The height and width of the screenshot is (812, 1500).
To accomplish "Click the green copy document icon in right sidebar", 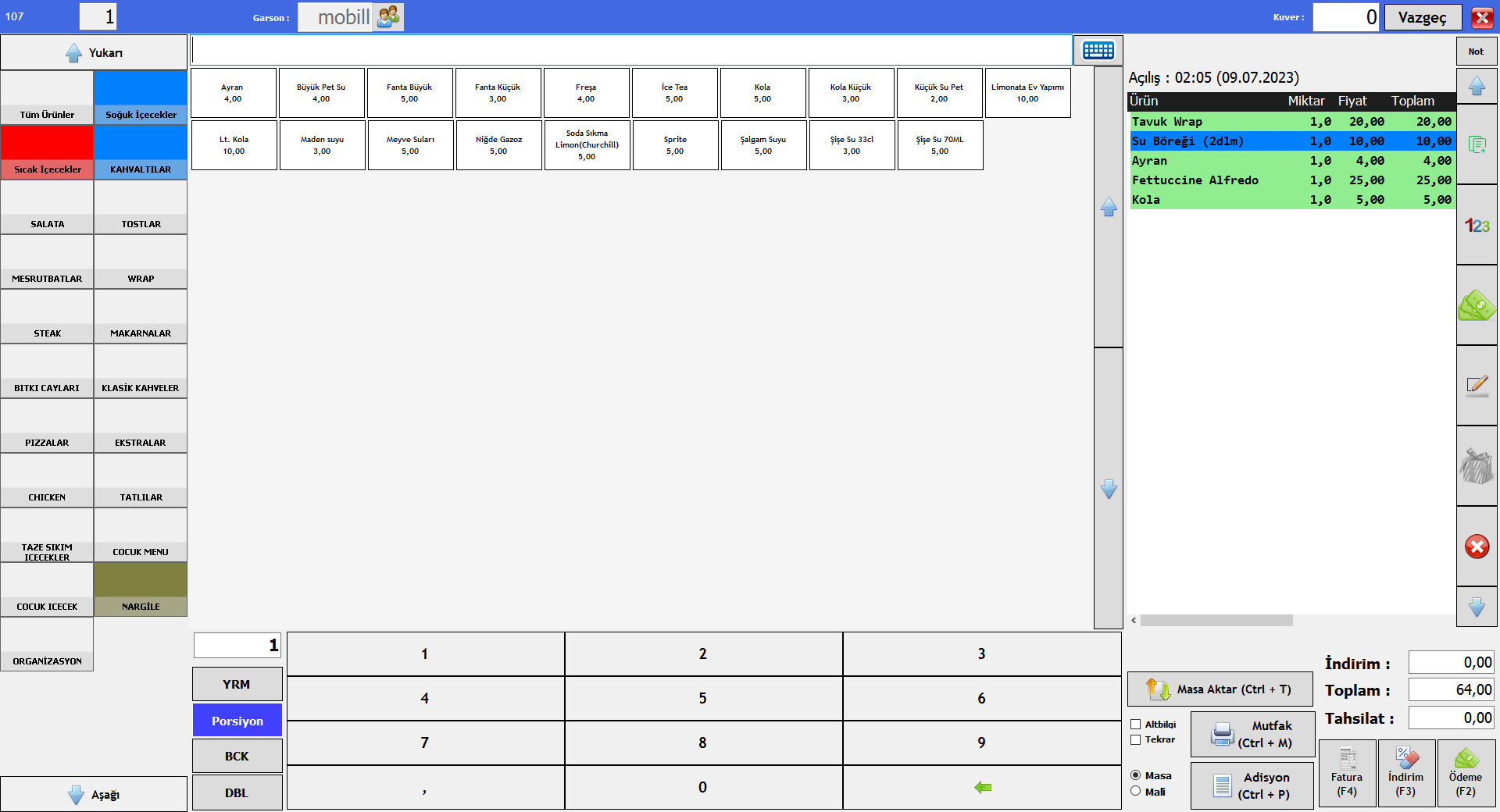I will (1477, 144).
